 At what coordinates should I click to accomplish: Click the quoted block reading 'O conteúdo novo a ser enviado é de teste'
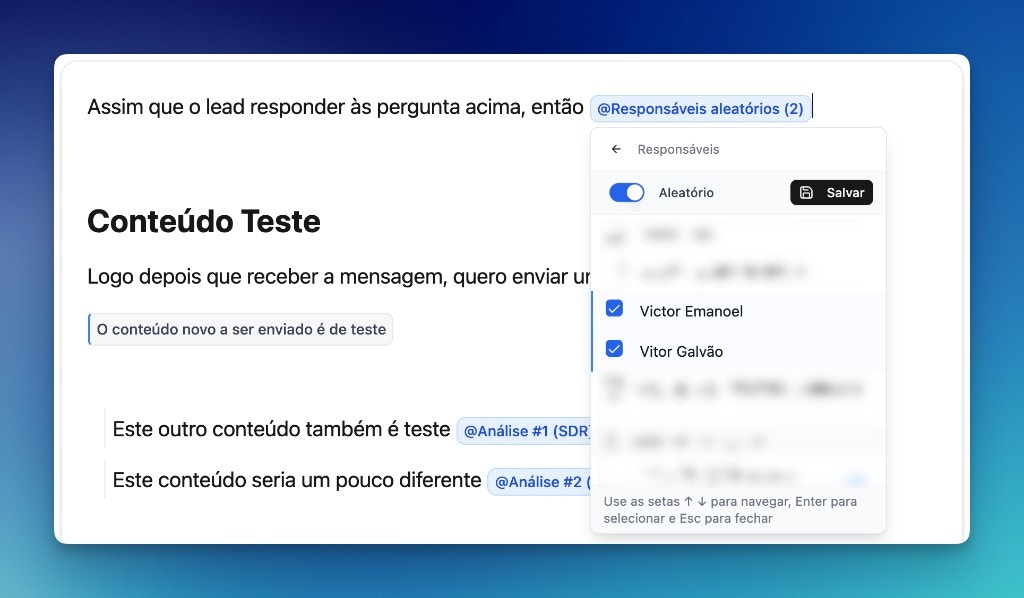[240, 328]
